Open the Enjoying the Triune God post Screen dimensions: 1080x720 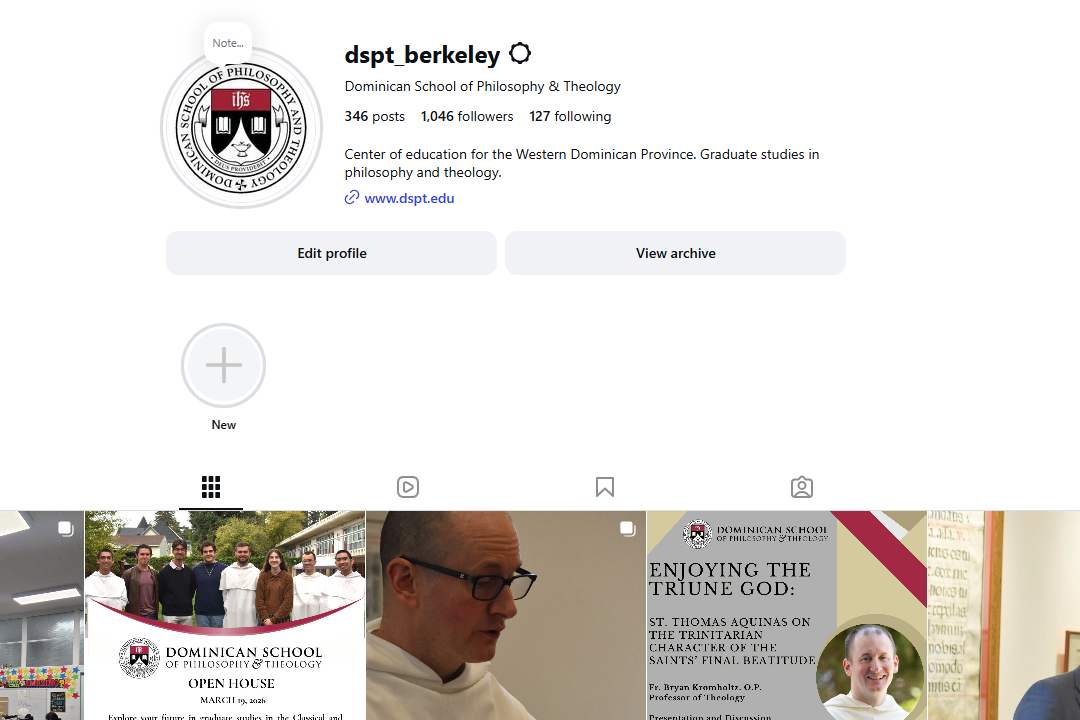pos(787,615)
